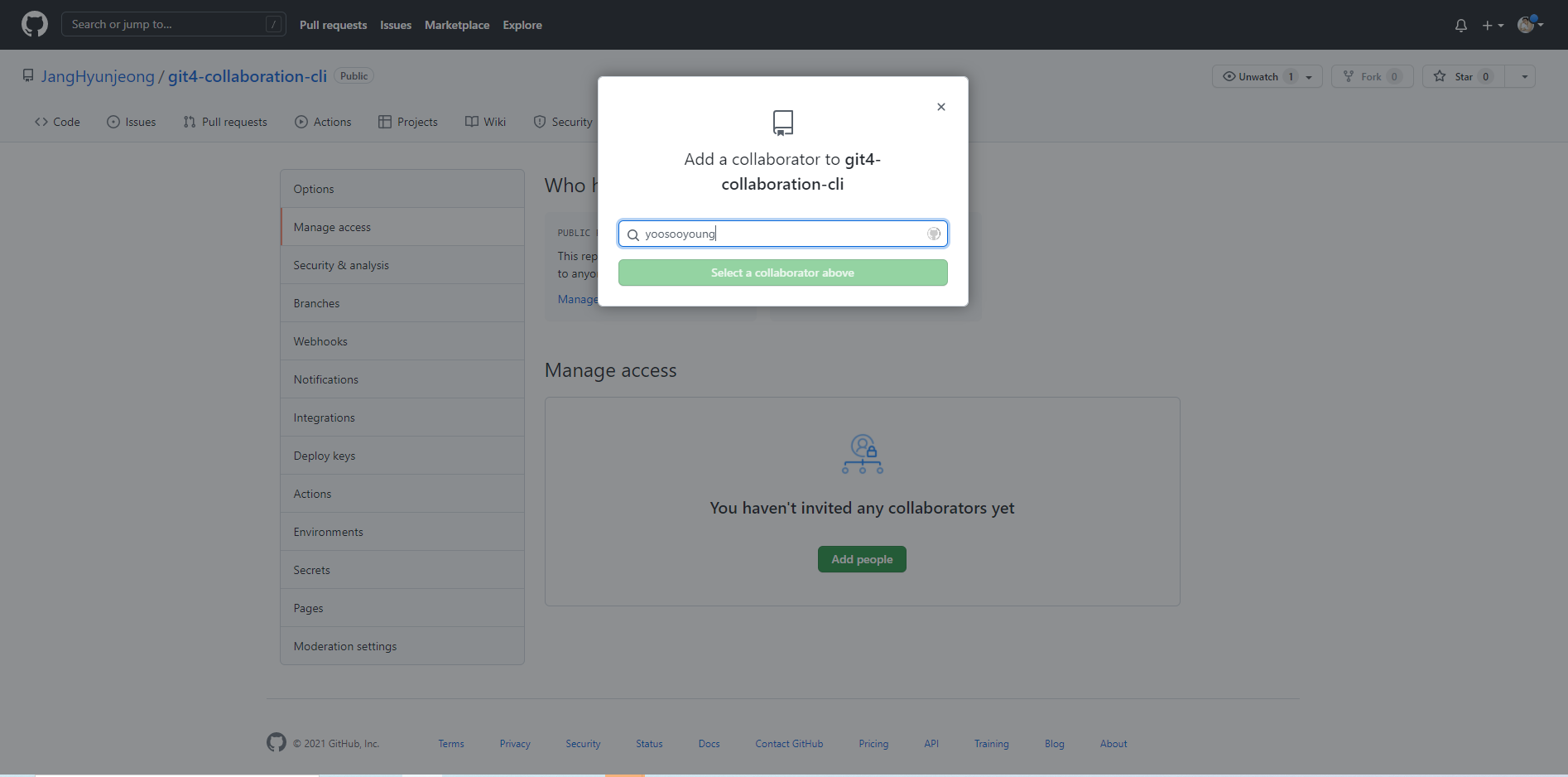1568x777 pixels.
Task: Open the user avatar menu
Action: pos(1530,25)
